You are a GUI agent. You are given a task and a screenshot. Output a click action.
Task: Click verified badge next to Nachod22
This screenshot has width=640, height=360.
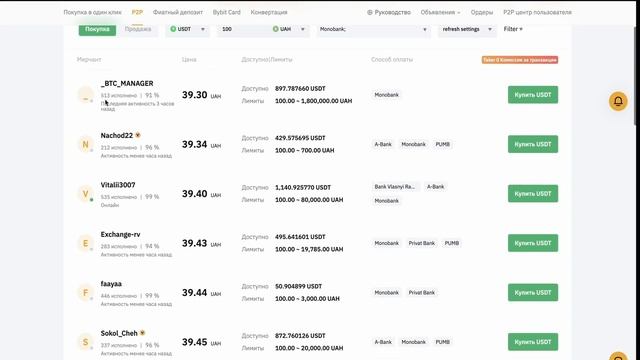138,135
